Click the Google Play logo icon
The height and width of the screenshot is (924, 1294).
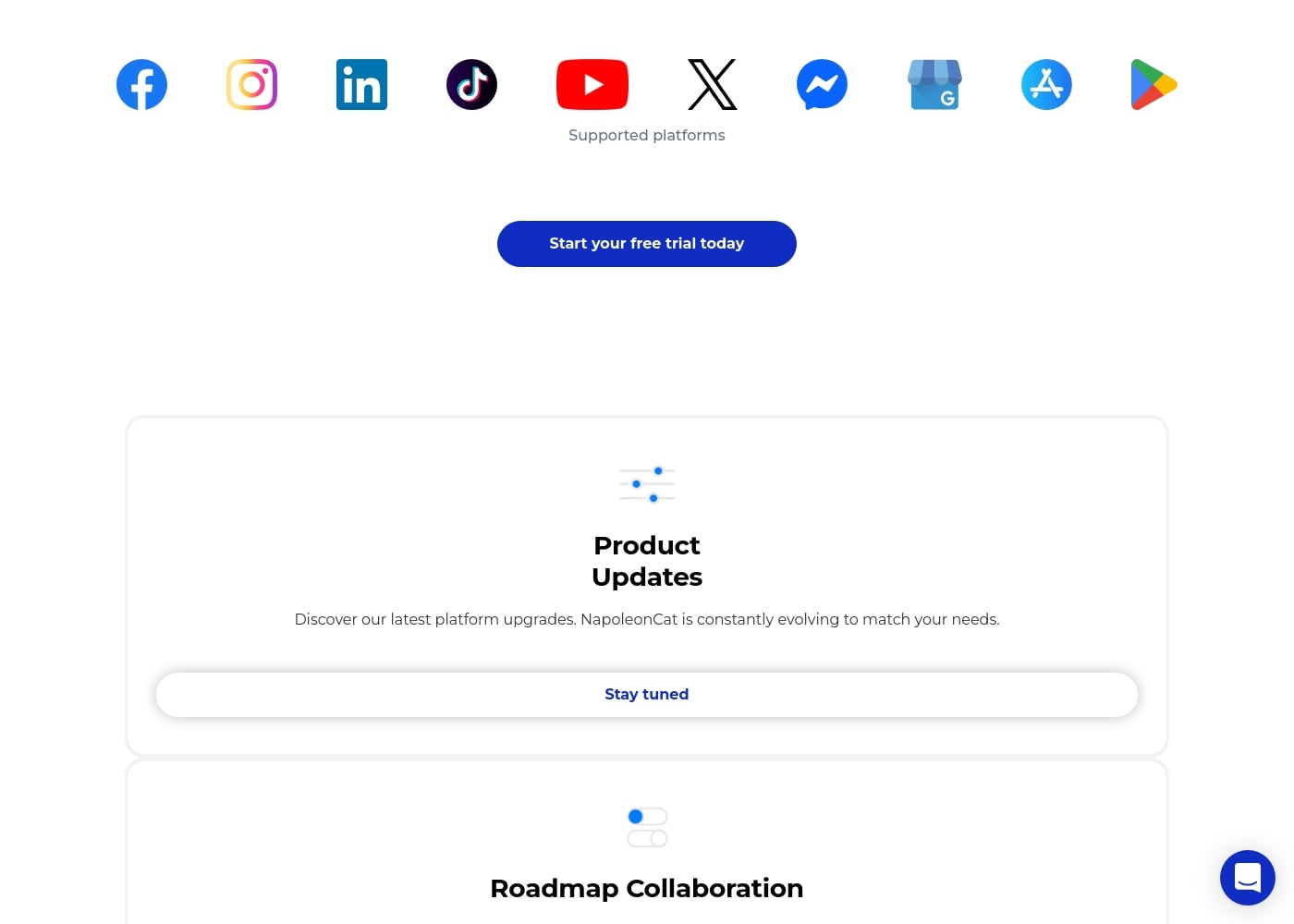click(x=1154, y=84)
